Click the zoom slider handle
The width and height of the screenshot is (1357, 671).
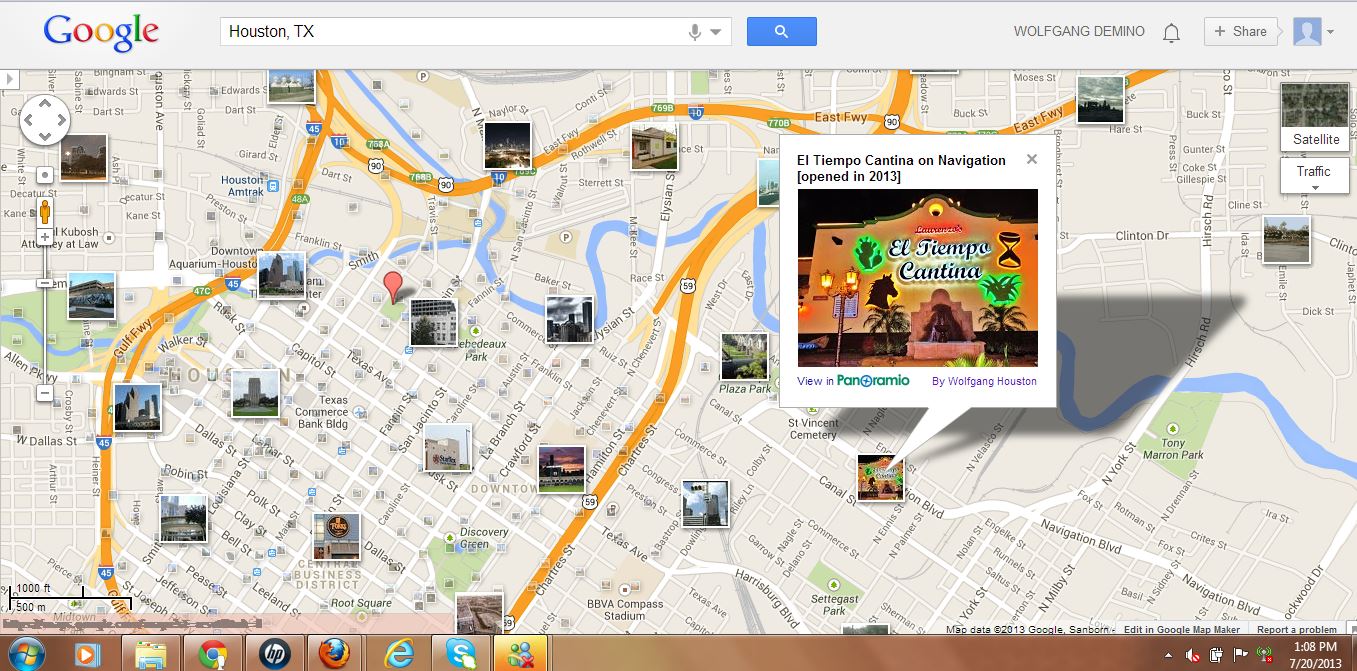(44, 283)
